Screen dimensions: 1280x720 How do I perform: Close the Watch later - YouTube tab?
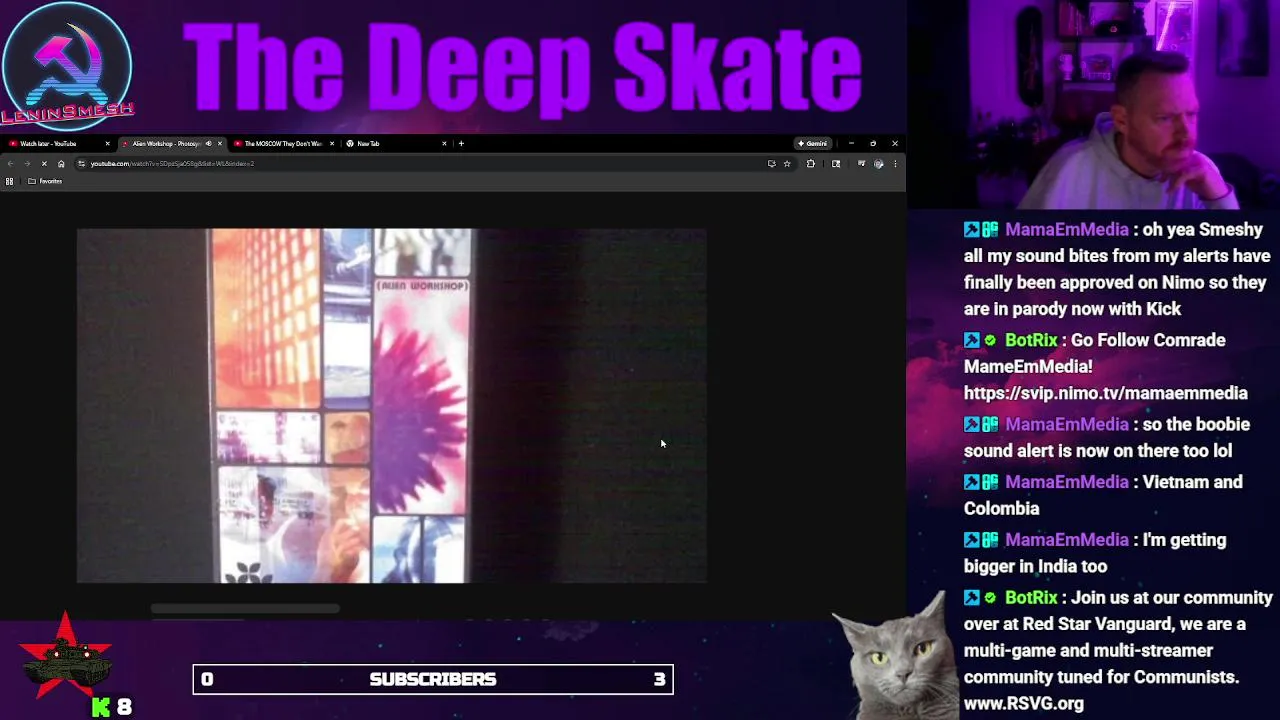point(107,143)
